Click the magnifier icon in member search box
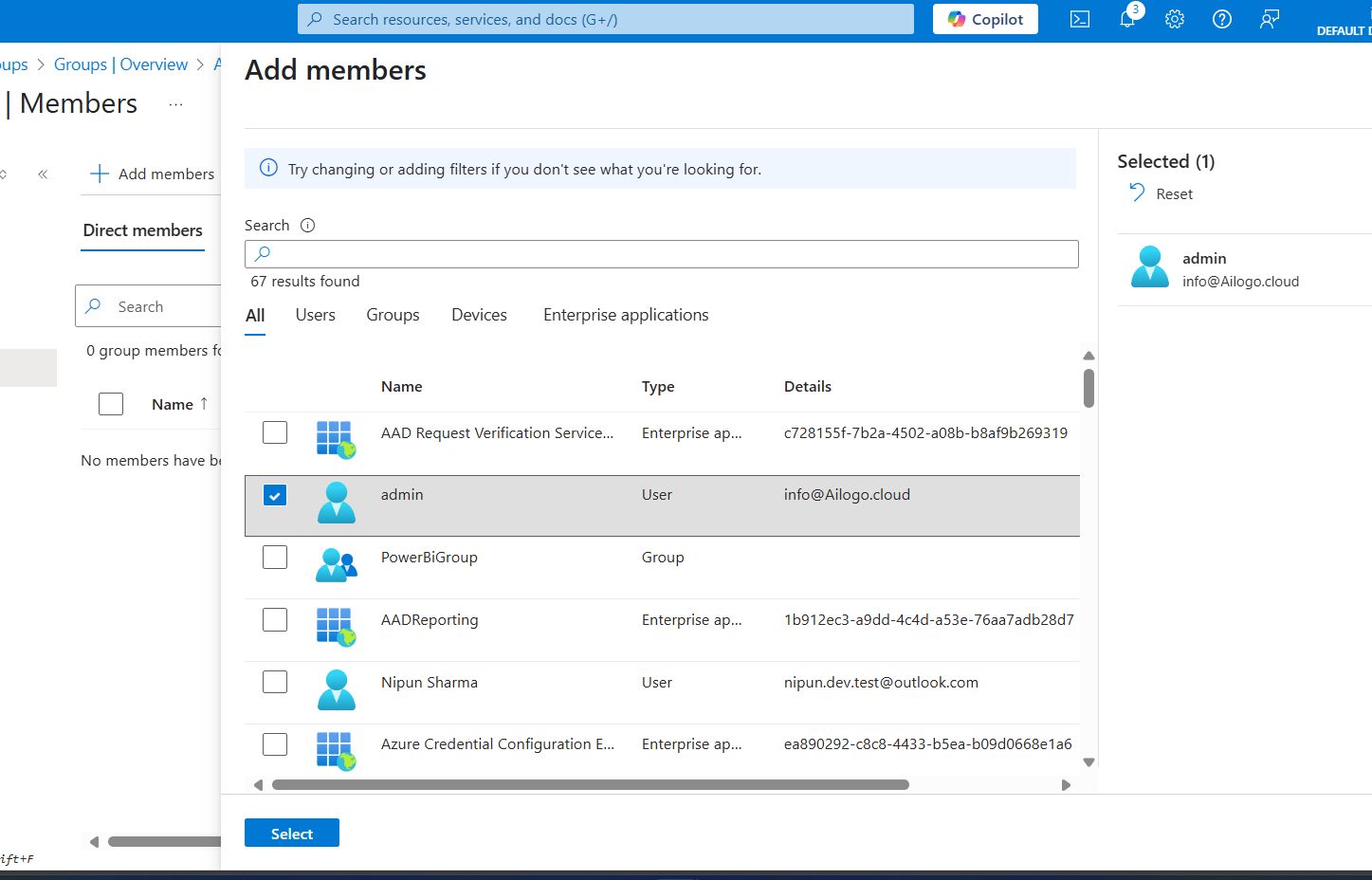Screen dimensions: 1372x880 (263, 253)
